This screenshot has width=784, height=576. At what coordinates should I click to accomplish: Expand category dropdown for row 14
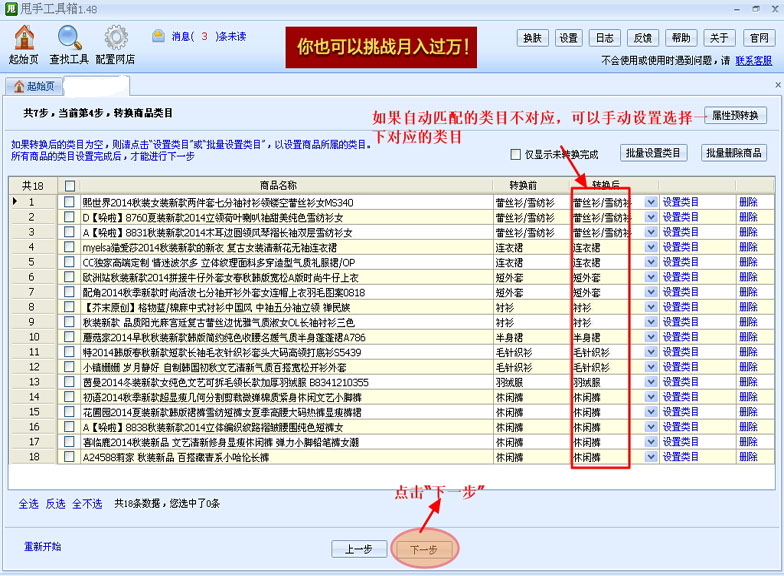[x=650, y=397]
